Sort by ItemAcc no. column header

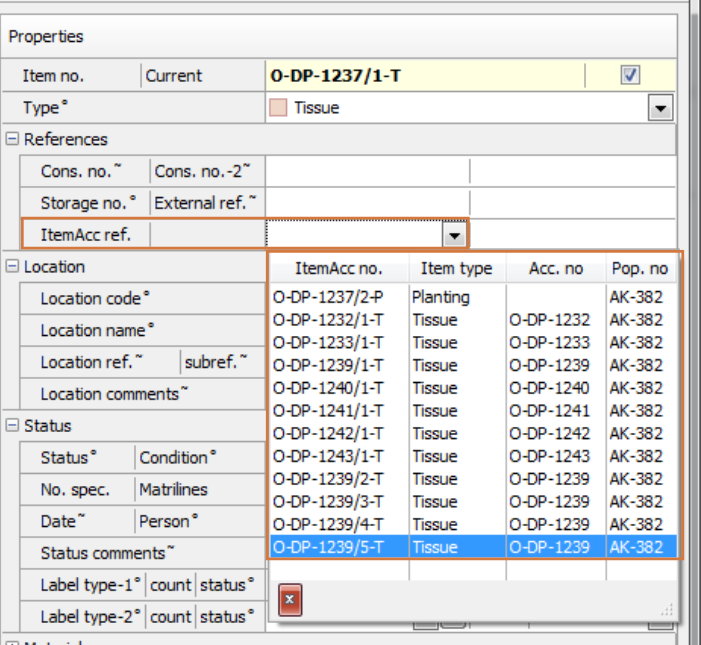pyautogui.click(x=339, y=269)
